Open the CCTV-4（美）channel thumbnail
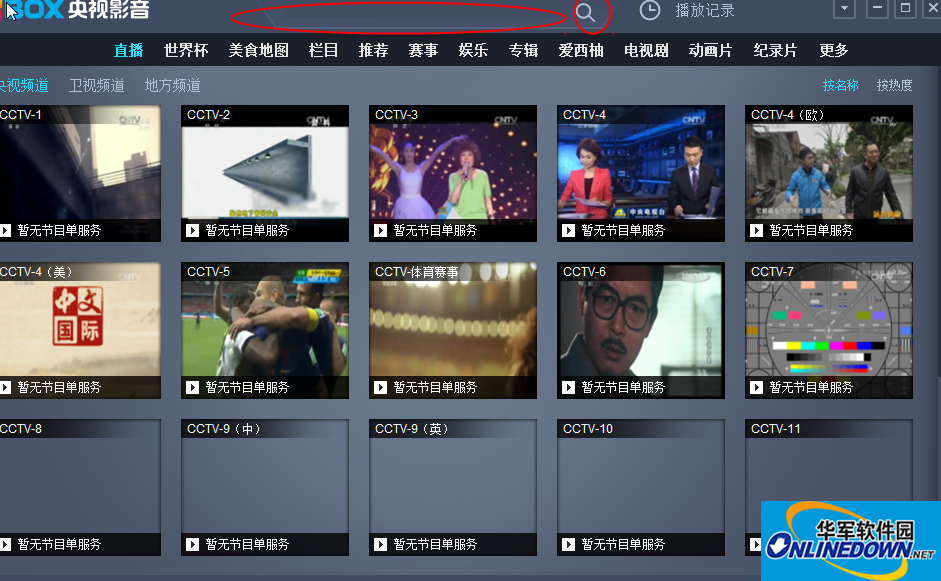 tap(80, 331)
